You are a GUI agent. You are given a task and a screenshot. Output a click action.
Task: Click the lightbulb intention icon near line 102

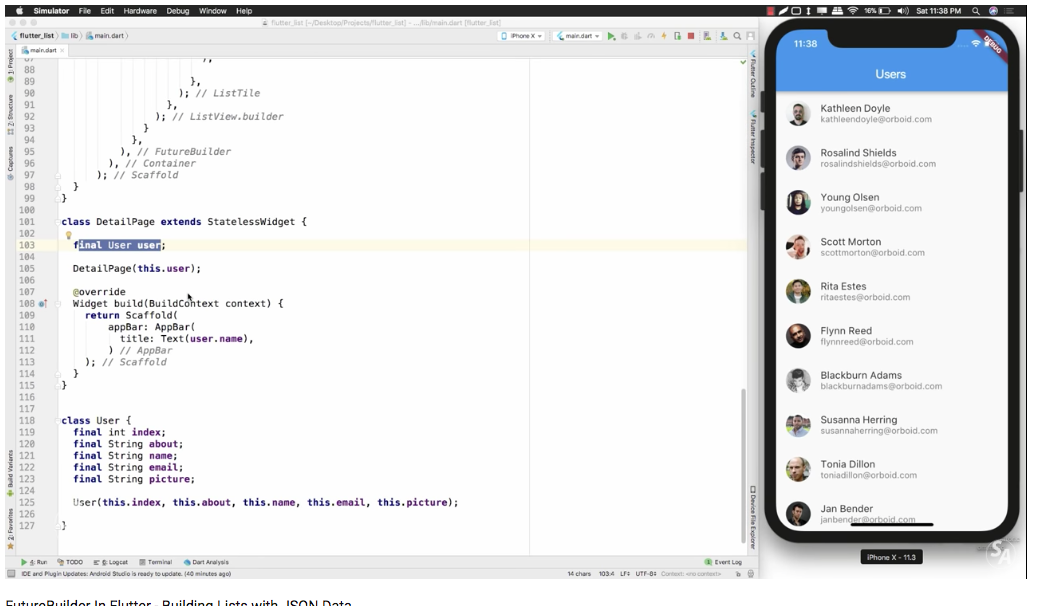tap(69, 234)
